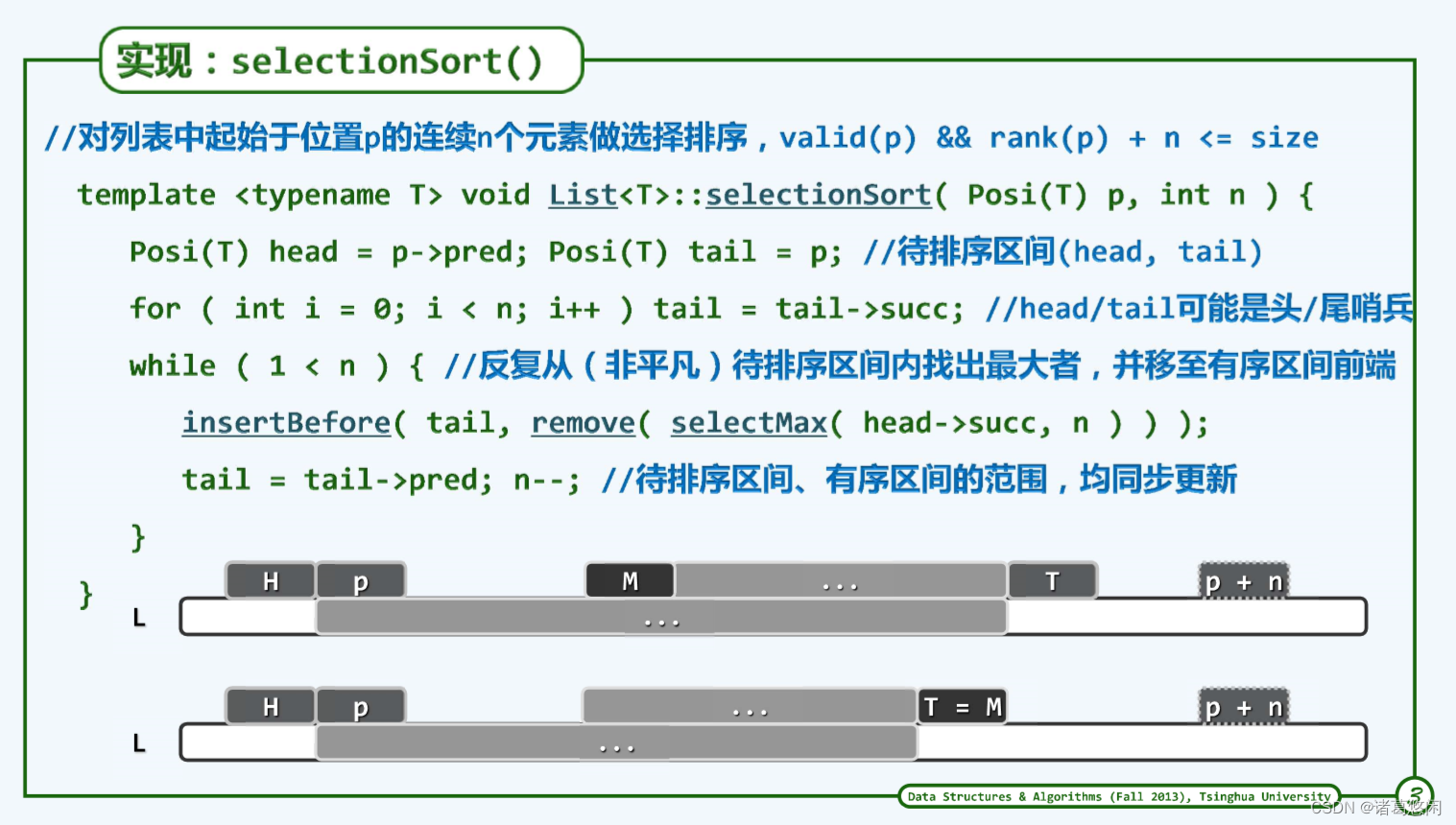This screenshot has width=1456, height=825.
Task: Click the dark M block in the upper diagram
Action: point(630,581)
